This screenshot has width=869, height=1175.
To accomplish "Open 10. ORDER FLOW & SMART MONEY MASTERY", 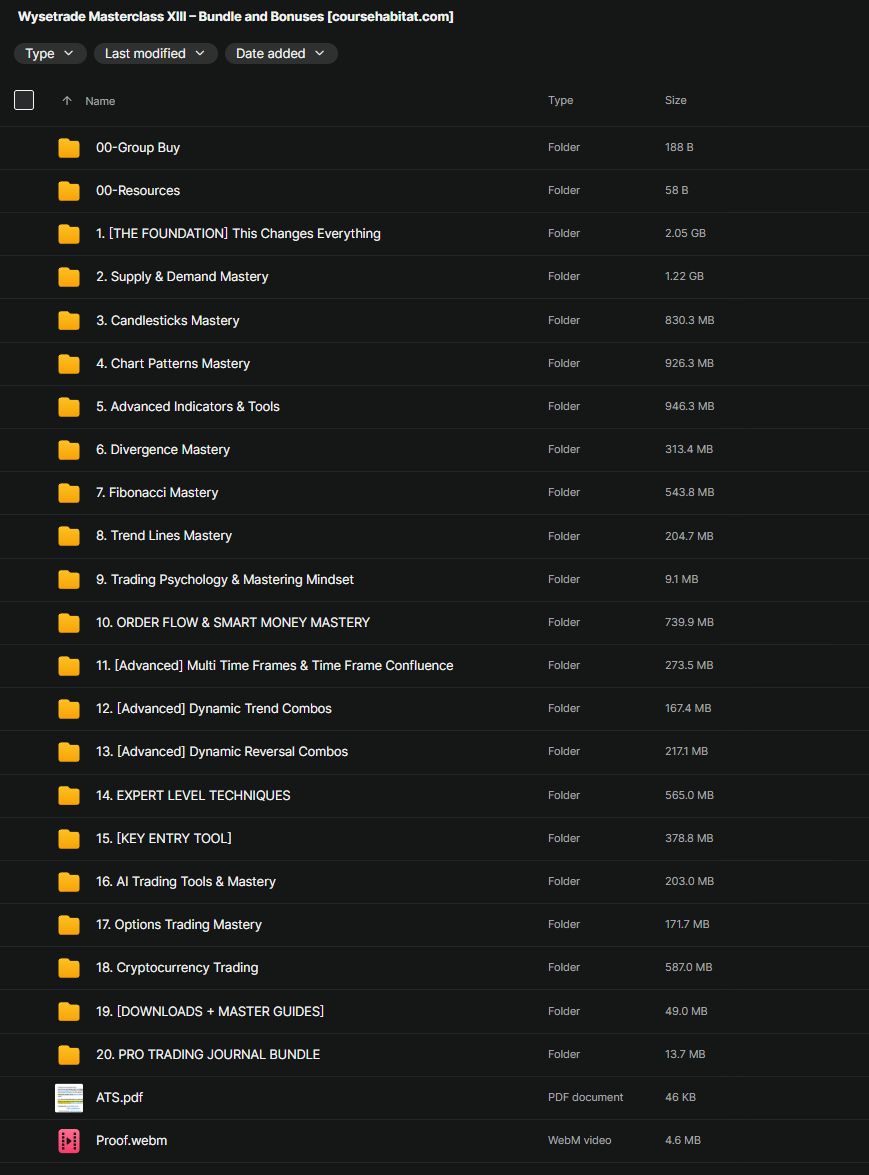I will click(x=233, y=623).
